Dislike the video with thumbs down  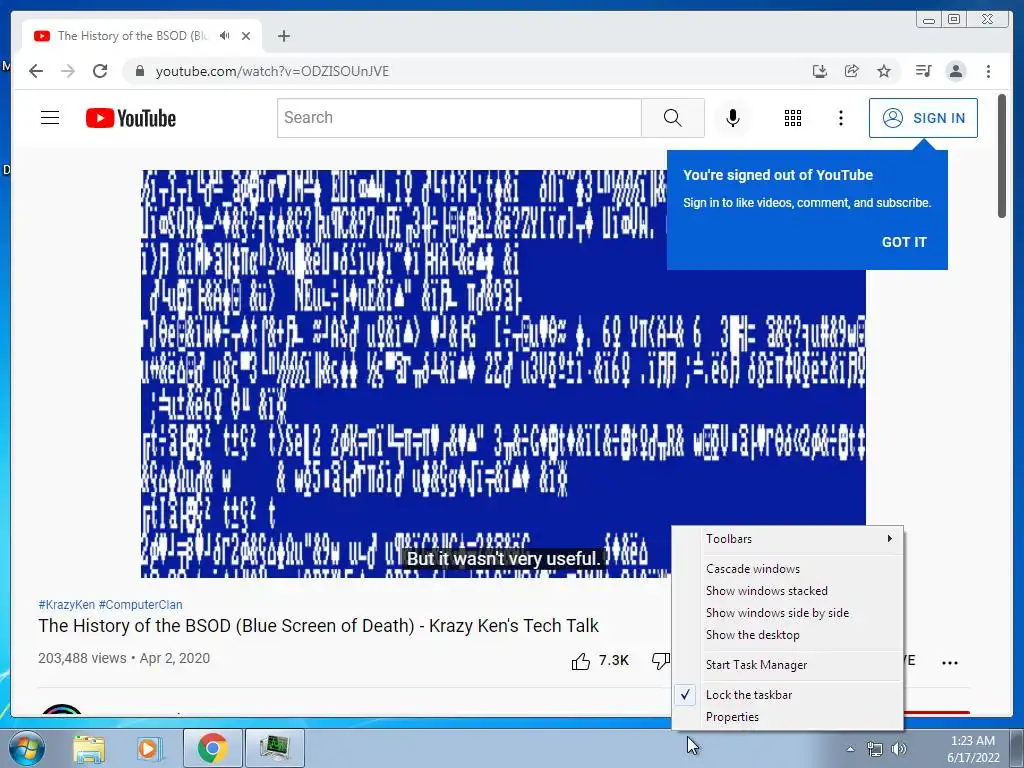coord(661,661)
